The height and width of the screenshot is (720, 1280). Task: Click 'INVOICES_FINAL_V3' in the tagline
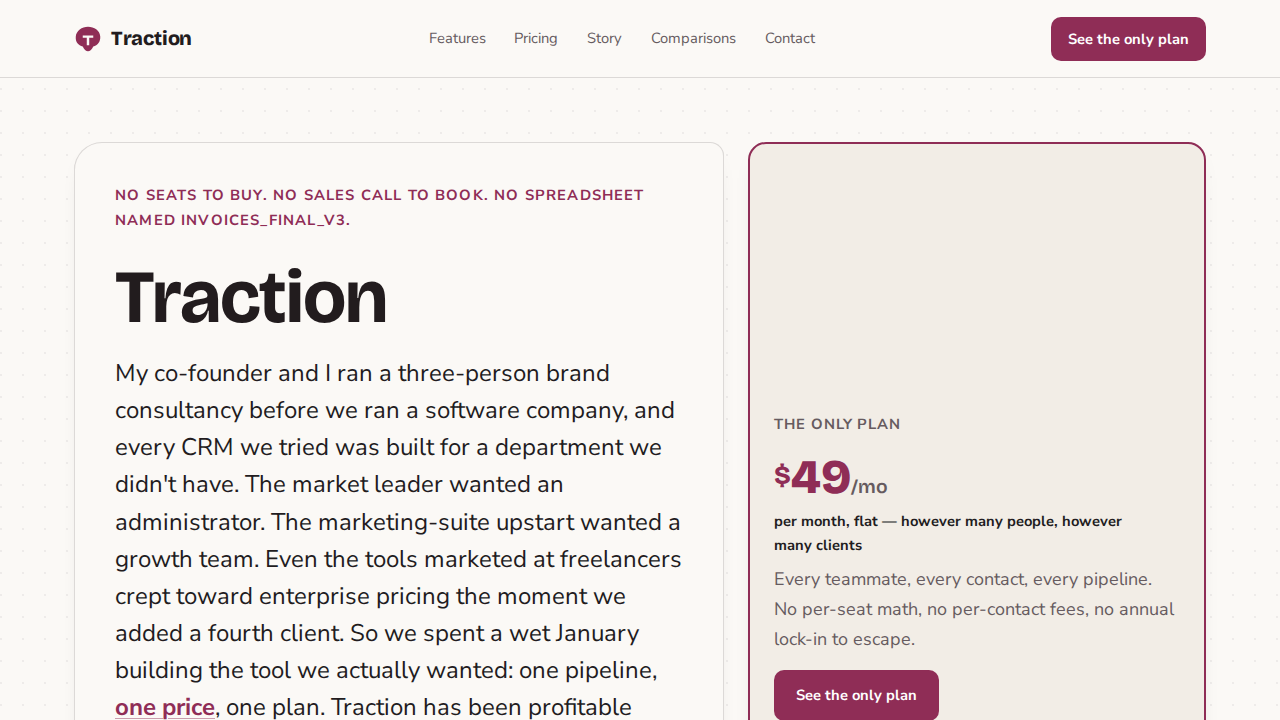point(265,220)
